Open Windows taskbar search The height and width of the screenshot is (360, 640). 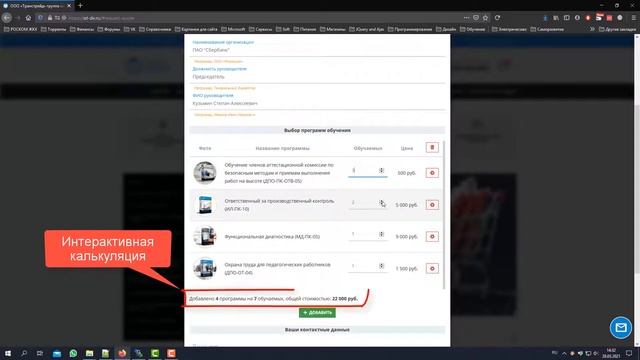coord(24,353)
